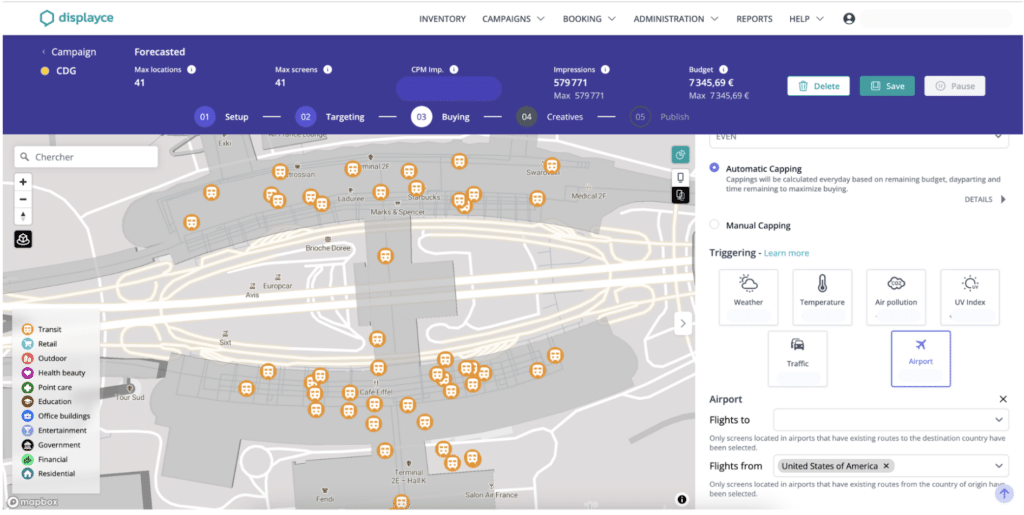Screen dimensions: 1024x515
Task: Click the Save button
Action: click(x=887, y=86)
